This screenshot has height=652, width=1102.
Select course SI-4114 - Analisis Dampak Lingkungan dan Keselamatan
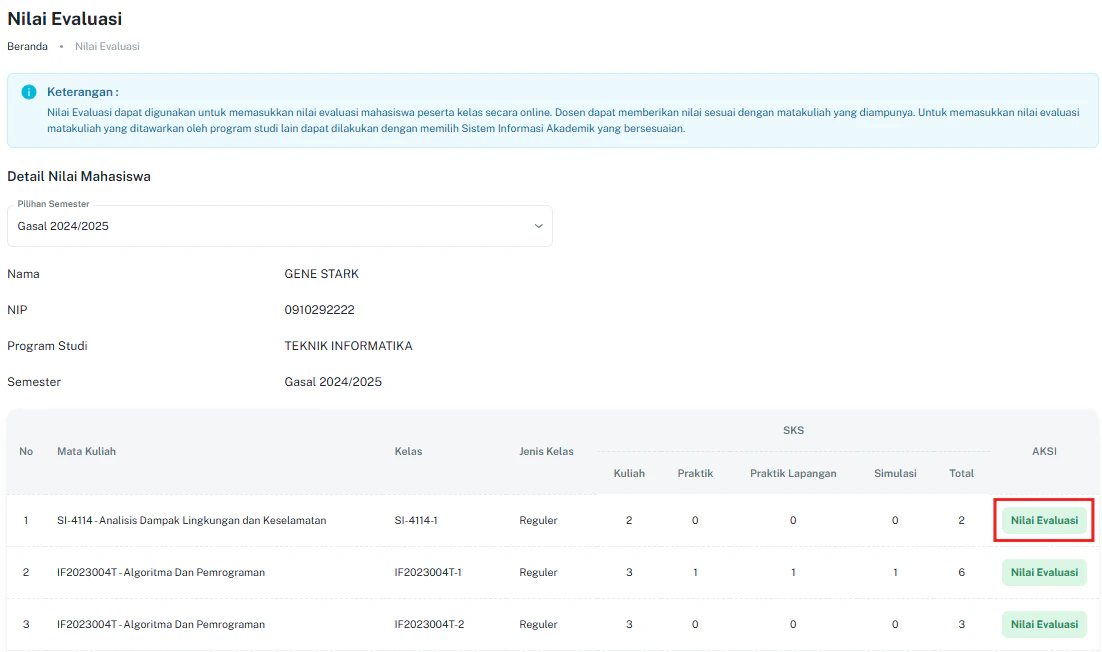(192, 521)
